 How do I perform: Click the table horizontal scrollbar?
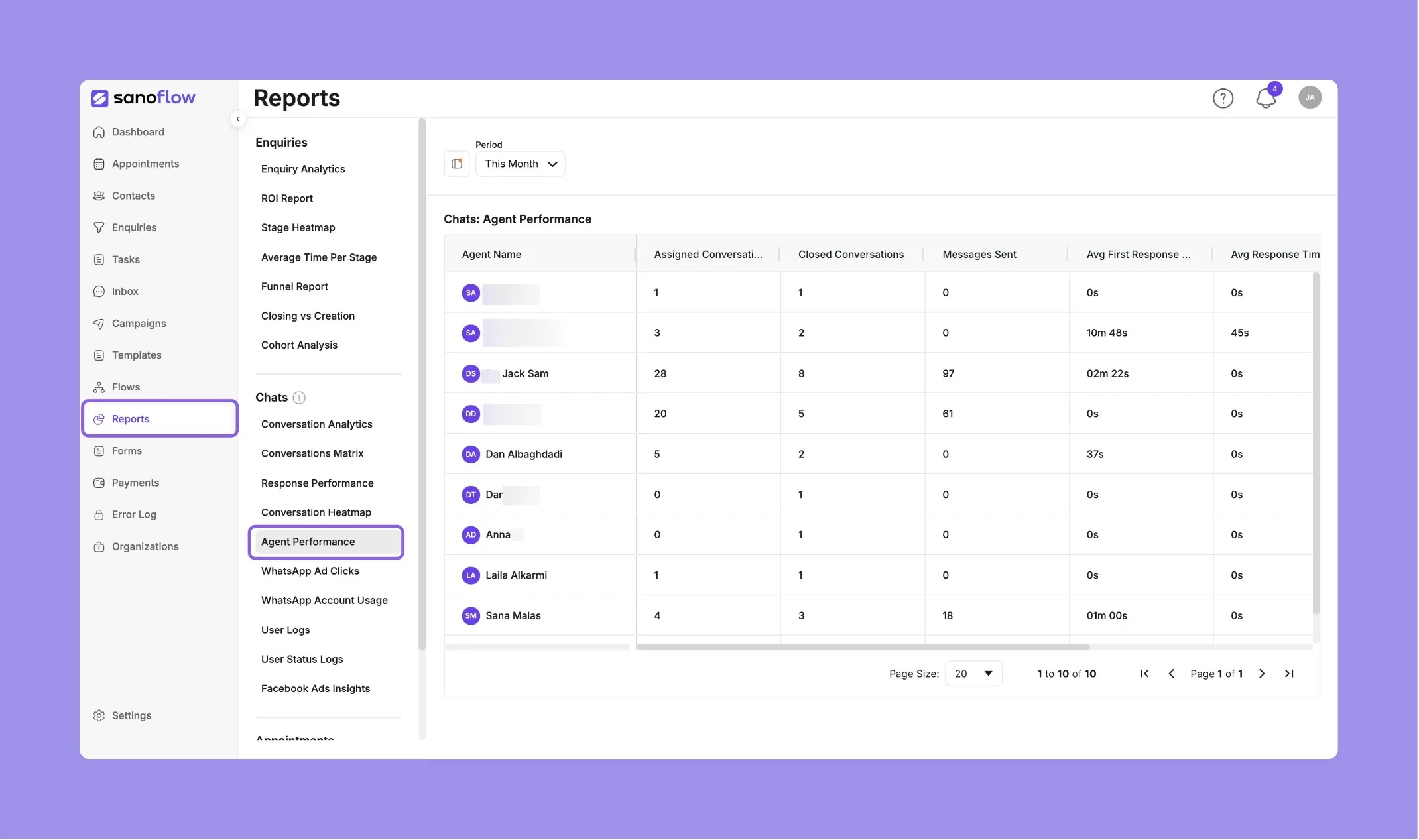tap(863, 647)
